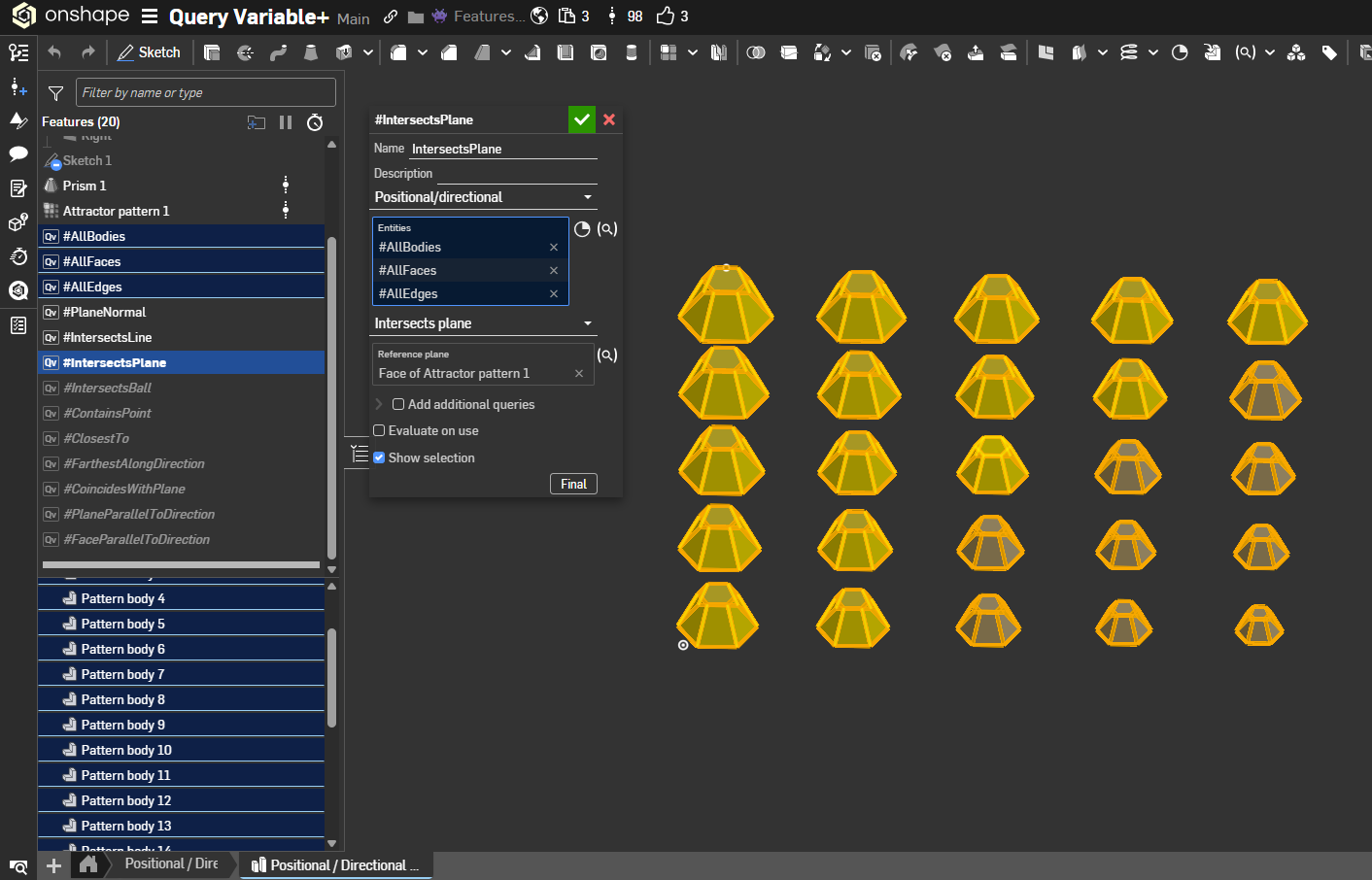
Task: Expand the additional queries chevron
Action: pos(379,404)
